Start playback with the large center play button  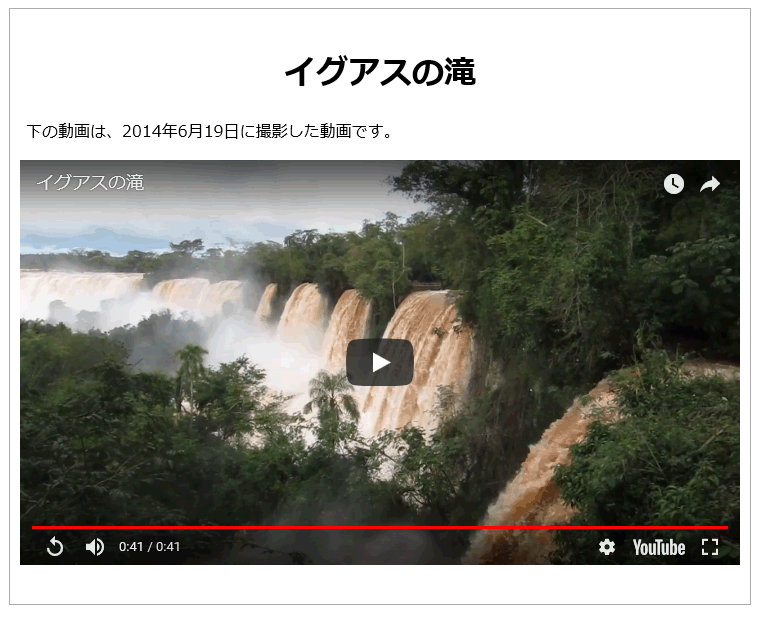point(380,363)
